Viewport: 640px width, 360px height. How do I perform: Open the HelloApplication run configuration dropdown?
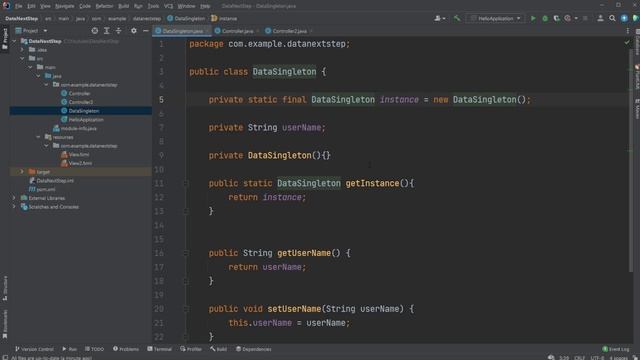point(495,18)
